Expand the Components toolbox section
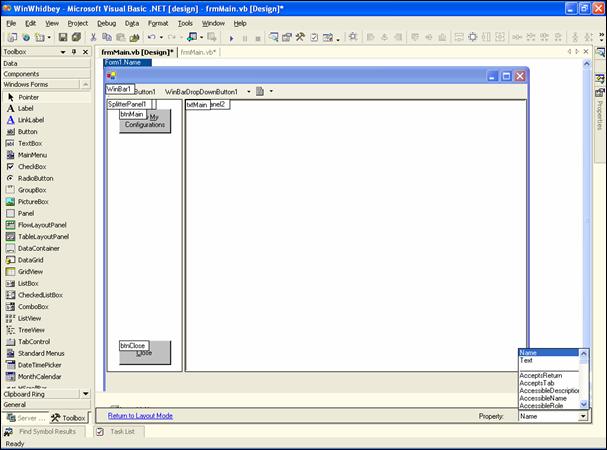Viewport: 607px width, 450px height. (x=46, y=74)
